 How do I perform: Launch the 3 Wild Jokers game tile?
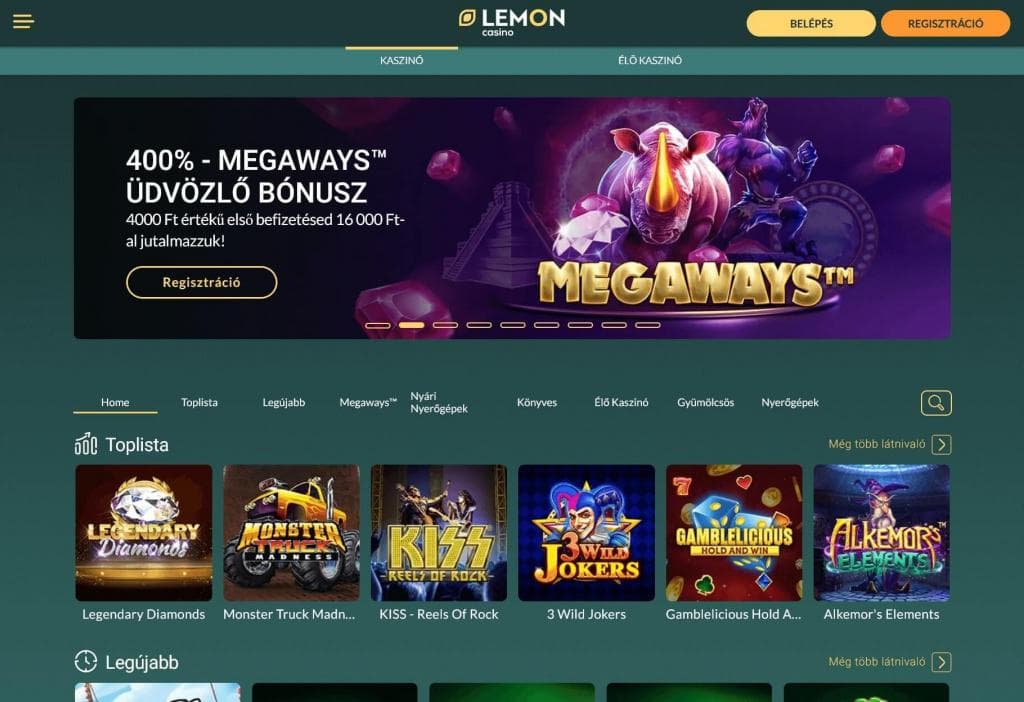pos(586,533)
